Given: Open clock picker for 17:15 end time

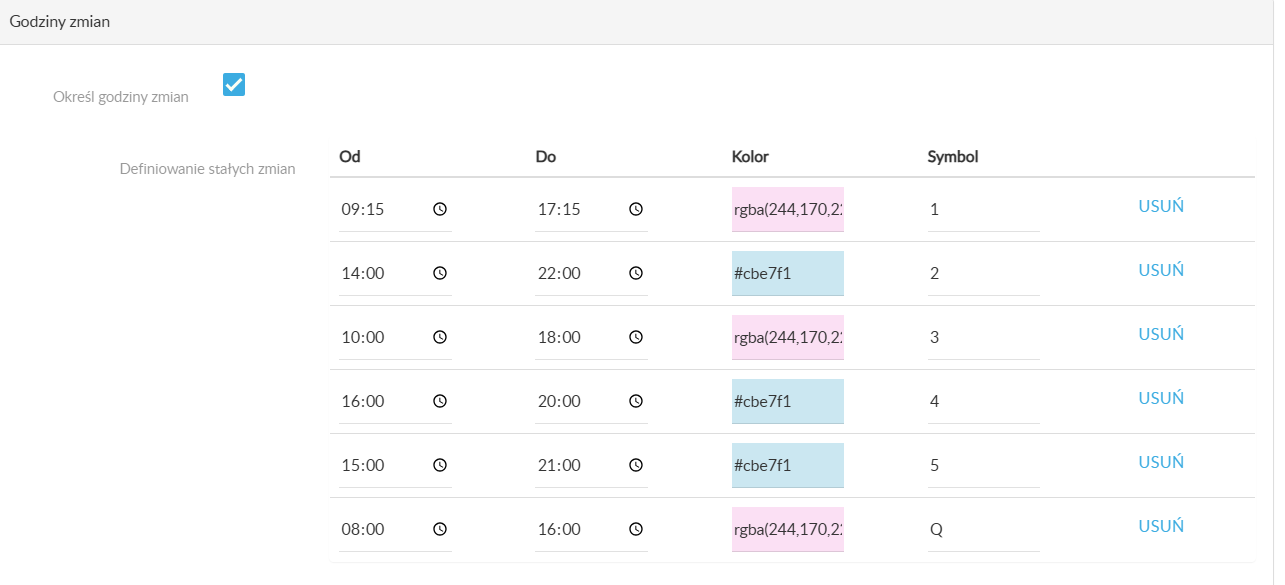Looking at the screenshot, I should click(635, 210).
